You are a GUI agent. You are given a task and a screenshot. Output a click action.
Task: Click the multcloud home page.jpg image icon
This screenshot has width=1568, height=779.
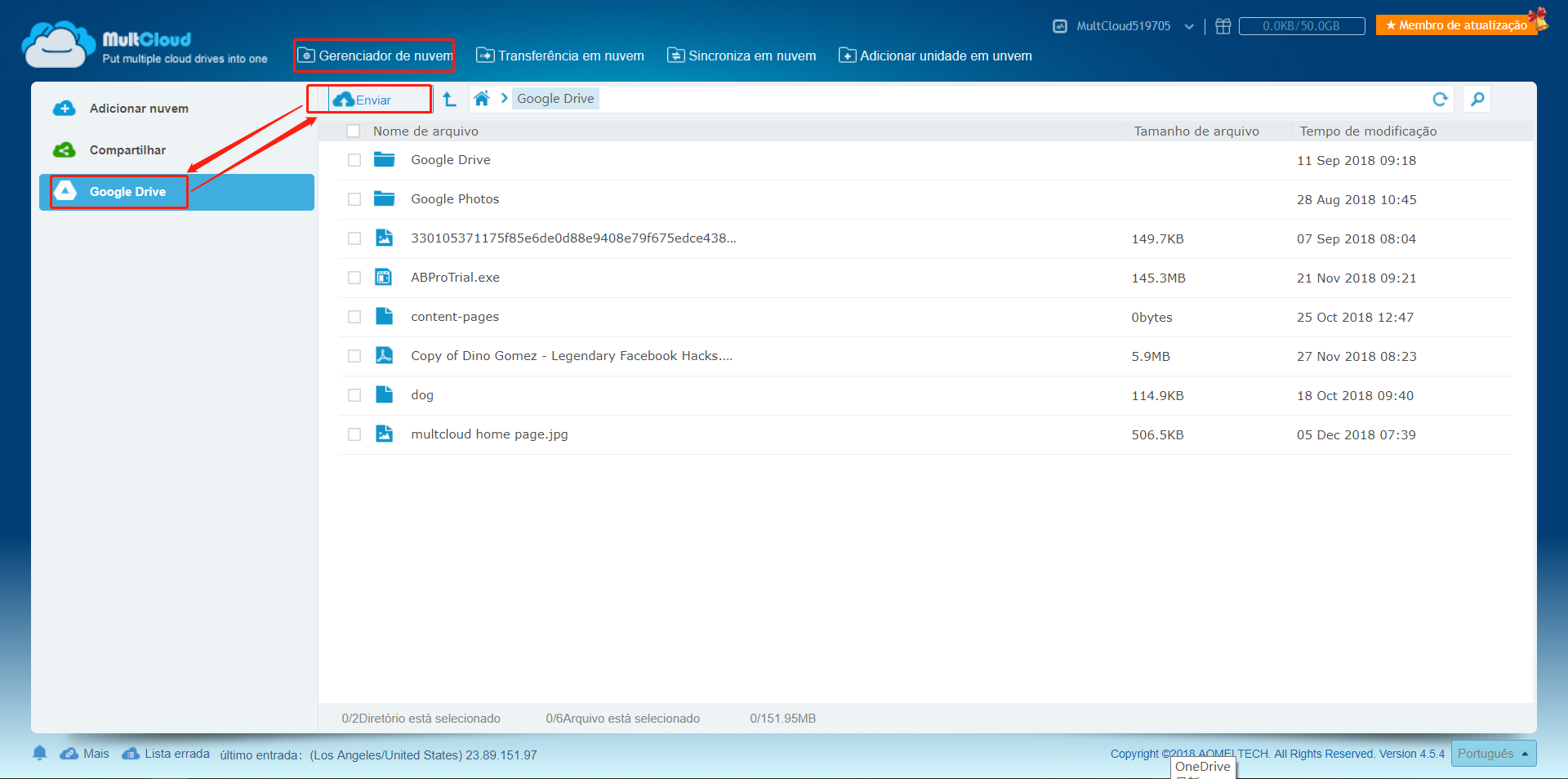(x=384, y=434)
